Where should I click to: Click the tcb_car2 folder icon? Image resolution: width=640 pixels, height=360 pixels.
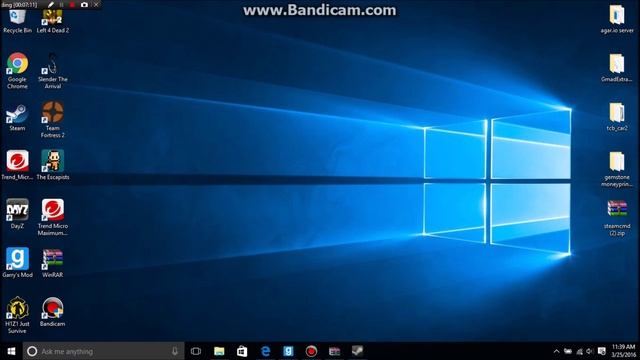click(x=617, y=117)
